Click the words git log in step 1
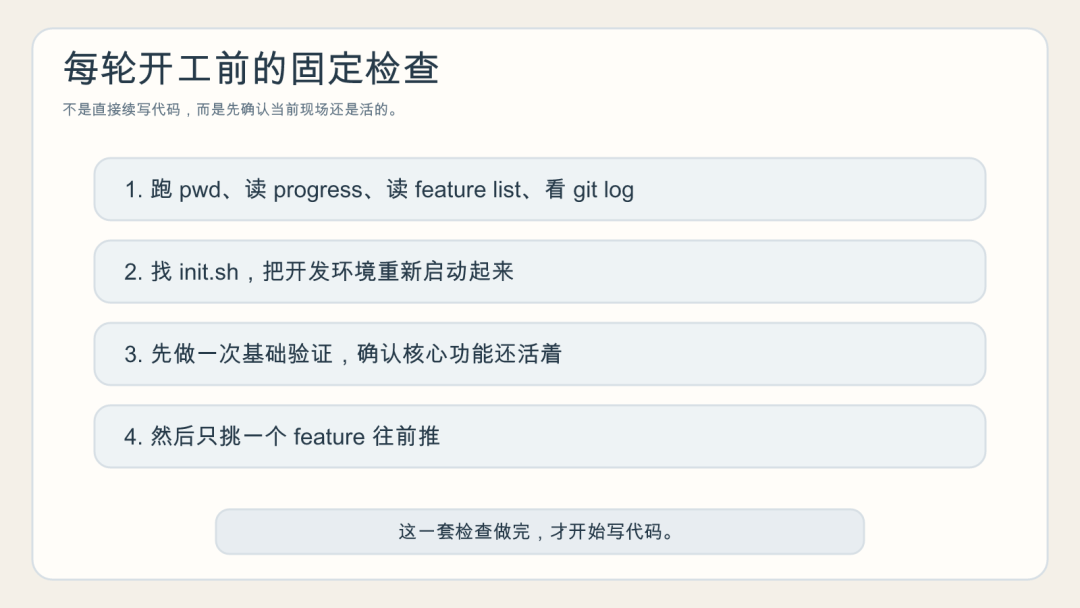Viewport: 1080px width, 608px height. 603,191
